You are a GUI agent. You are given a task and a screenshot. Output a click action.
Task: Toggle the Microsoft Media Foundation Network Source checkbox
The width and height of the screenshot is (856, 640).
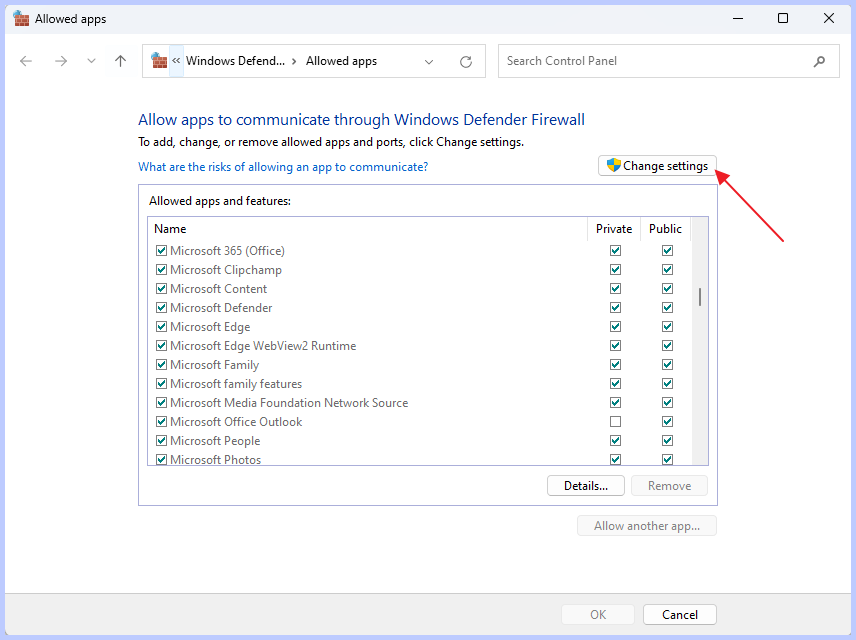coord(161,402)
